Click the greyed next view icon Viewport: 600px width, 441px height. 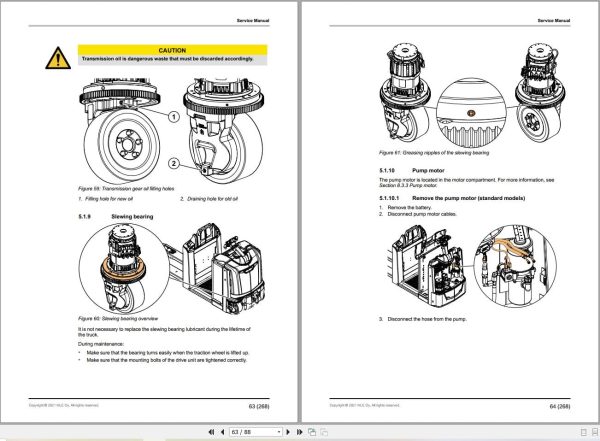coord(324,432)
